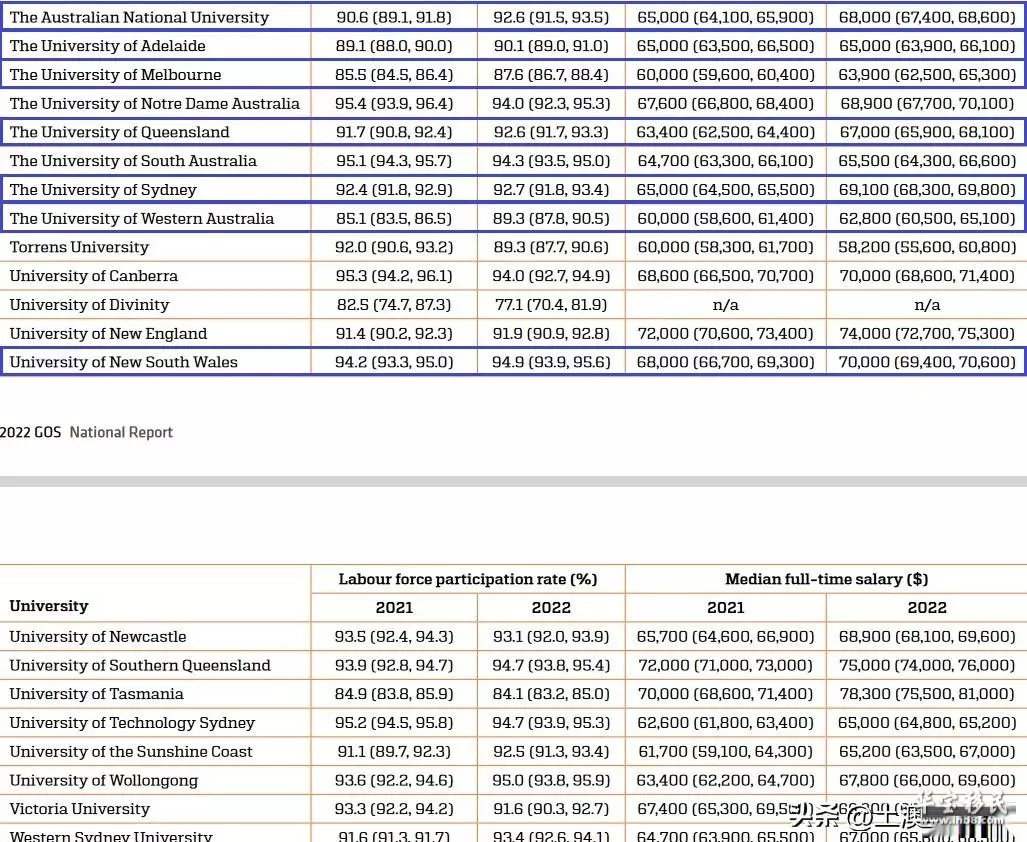This screenshot has width=1027, height=842.
Task: Select 'University of Divinity' row label
Action: click(89, 304)
